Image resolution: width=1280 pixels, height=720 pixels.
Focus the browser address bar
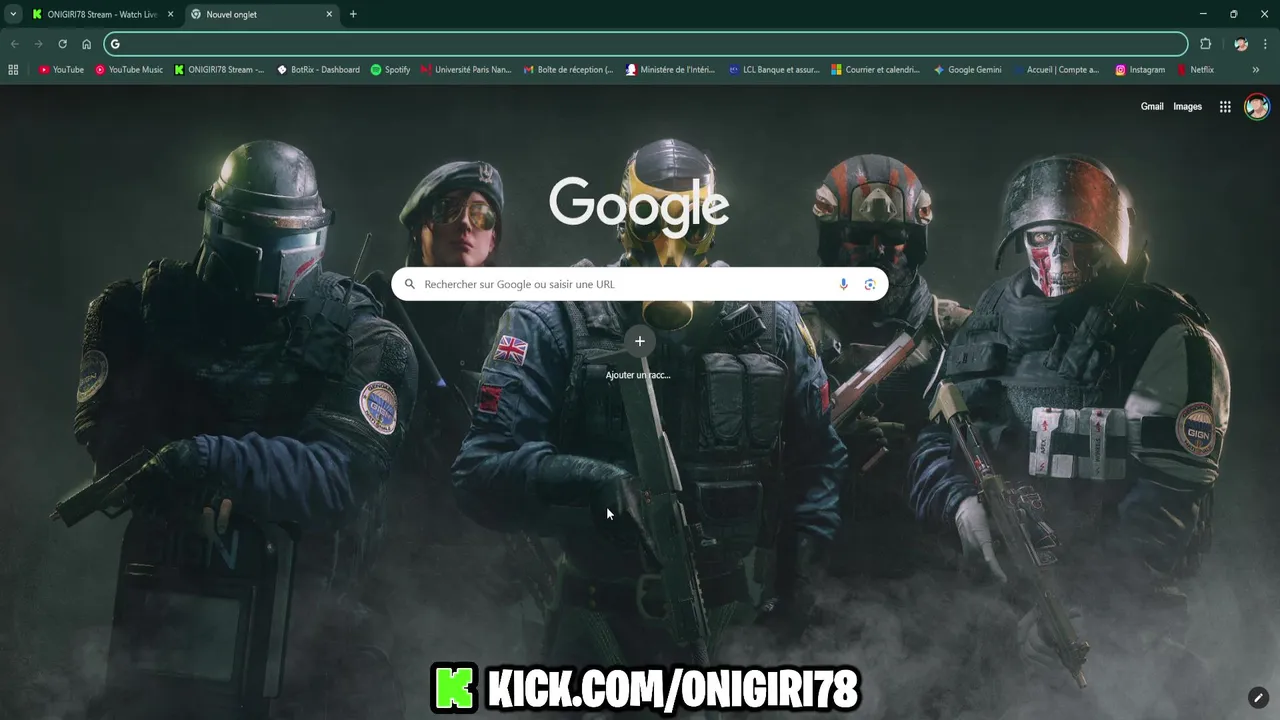(x=646, y=44)
